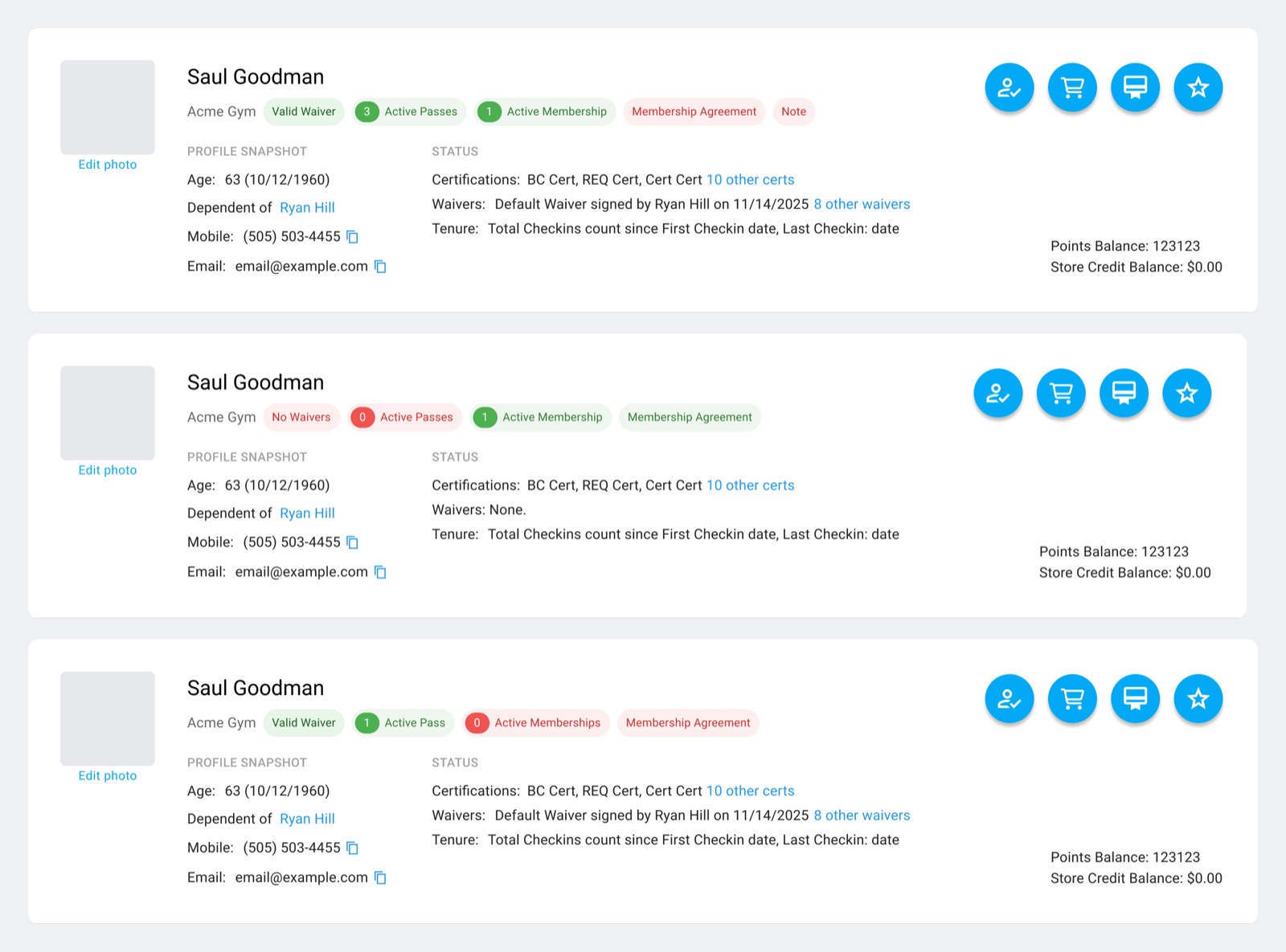This screenshot has width=1286, height=952.
Task: Click the Note chip
Action: coord(793,112)
